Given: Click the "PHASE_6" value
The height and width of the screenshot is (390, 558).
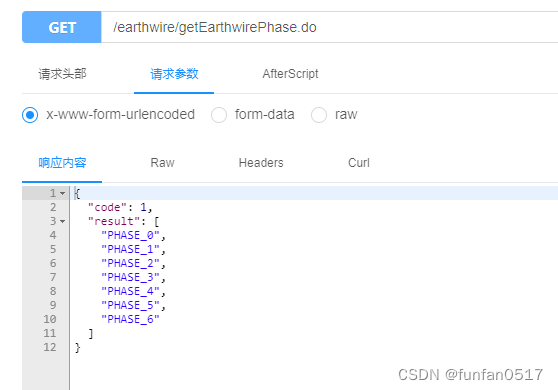Looking at the screenshot, I should click(x=130, y=319).
